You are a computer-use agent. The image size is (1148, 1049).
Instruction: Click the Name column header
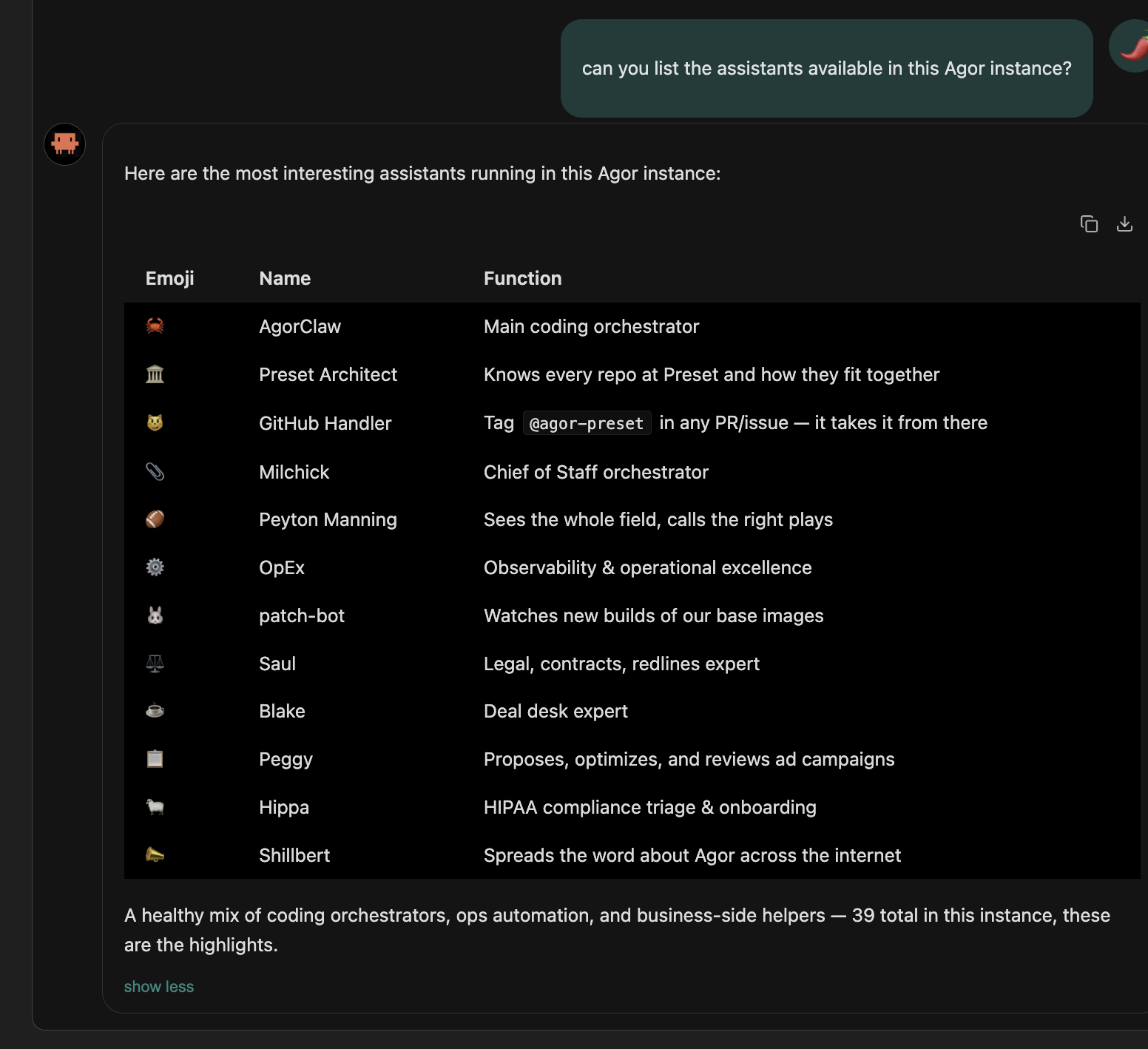(285, 278)
